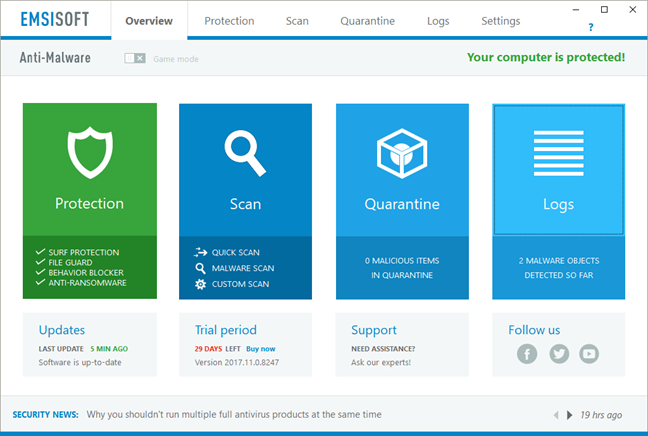The width and height of the screenshot is (648, 436).
Task: Click the Anti-Ransomware checkmark
Action: 40,282
